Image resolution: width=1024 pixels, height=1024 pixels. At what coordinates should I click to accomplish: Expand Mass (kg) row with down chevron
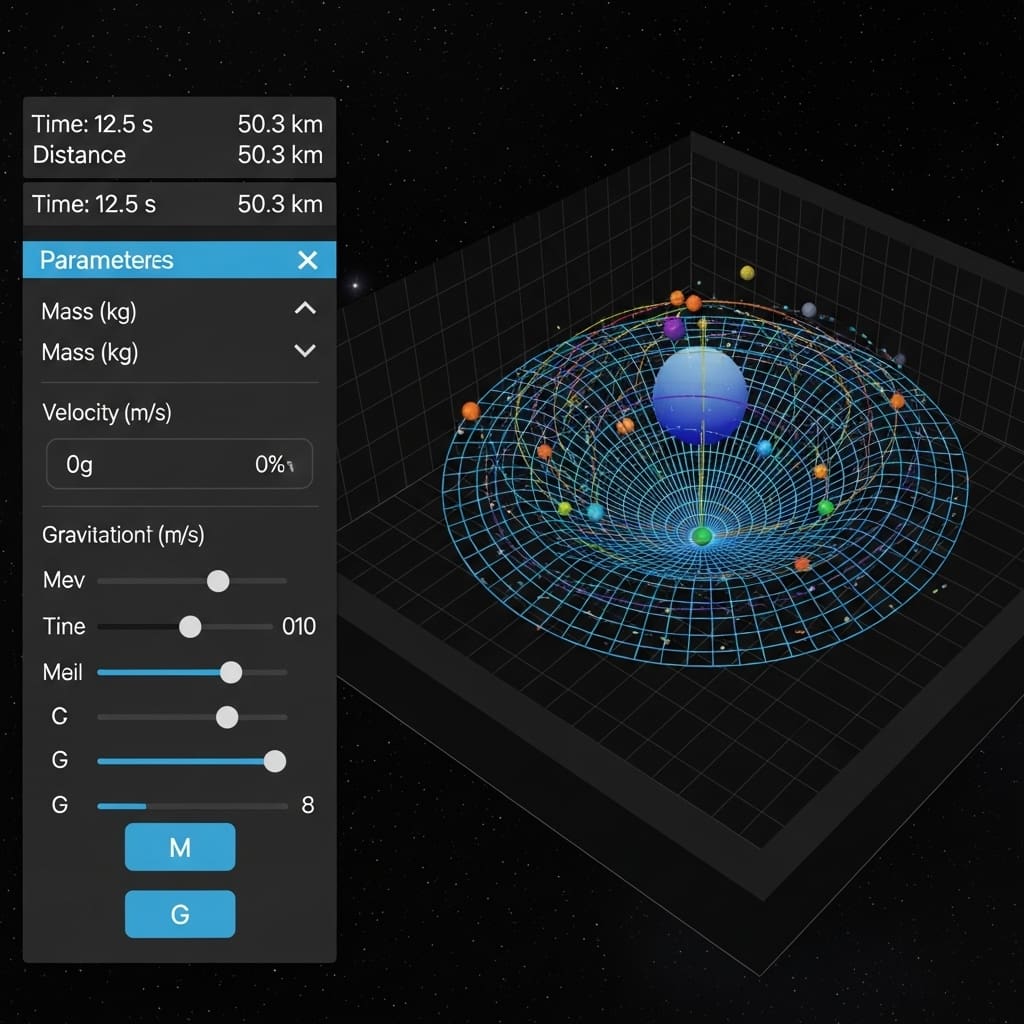(x=305, y=351)
